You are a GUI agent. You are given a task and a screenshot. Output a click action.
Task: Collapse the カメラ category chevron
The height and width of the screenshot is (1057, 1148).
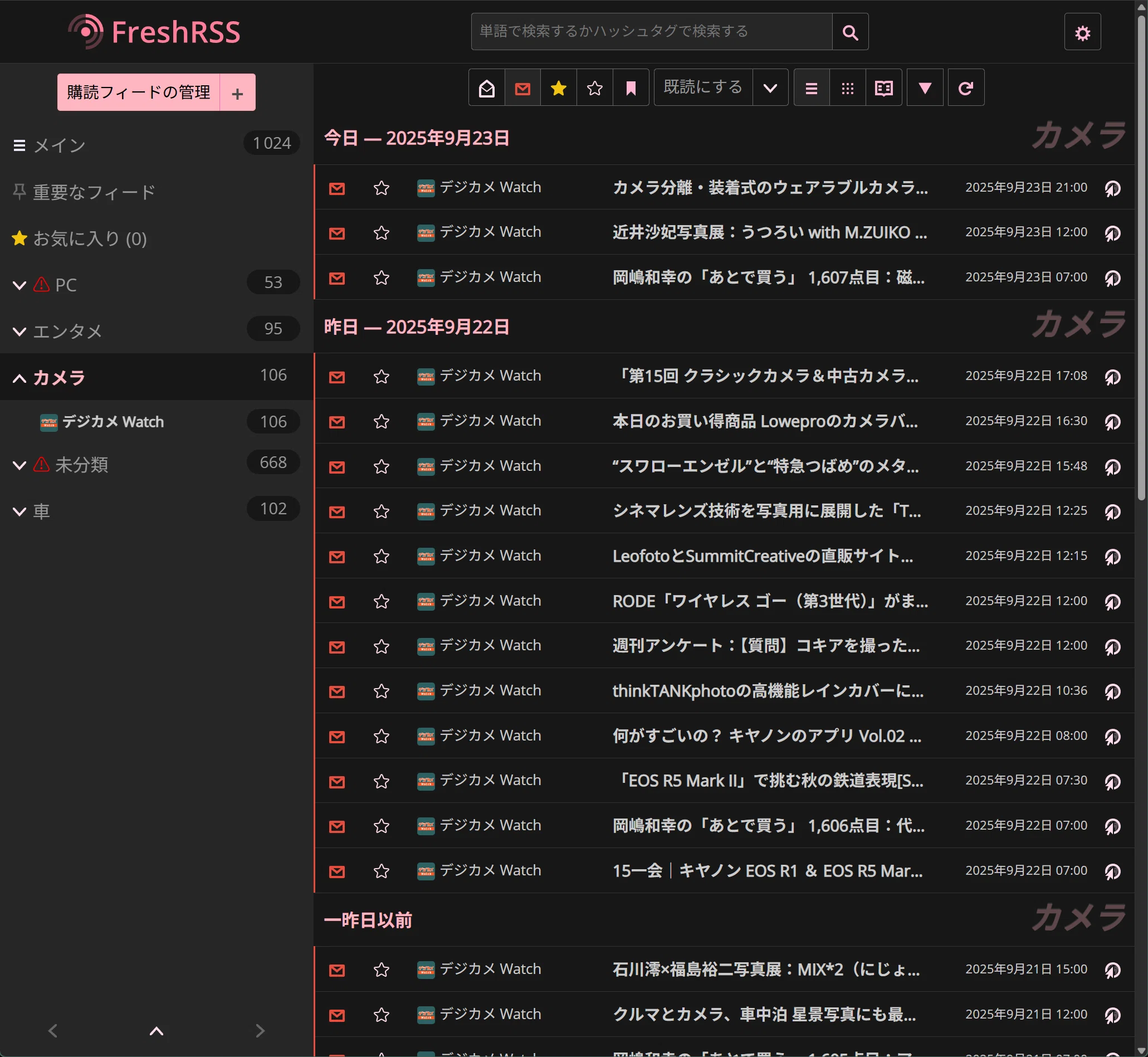point(19,378)
